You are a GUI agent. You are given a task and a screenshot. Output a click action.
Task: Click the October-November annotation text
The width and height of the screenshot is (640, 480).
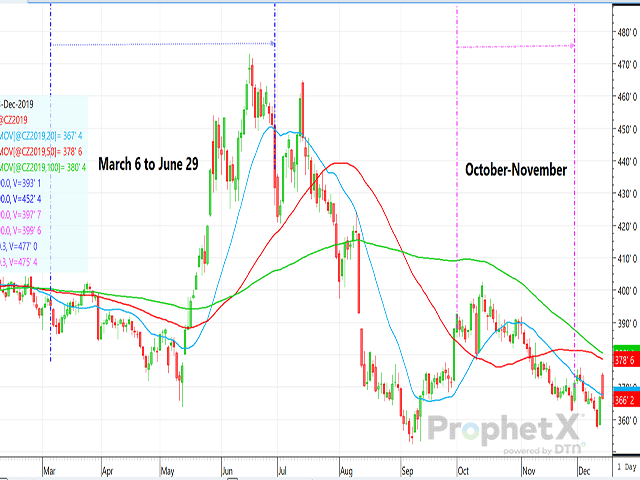[516, 170]
